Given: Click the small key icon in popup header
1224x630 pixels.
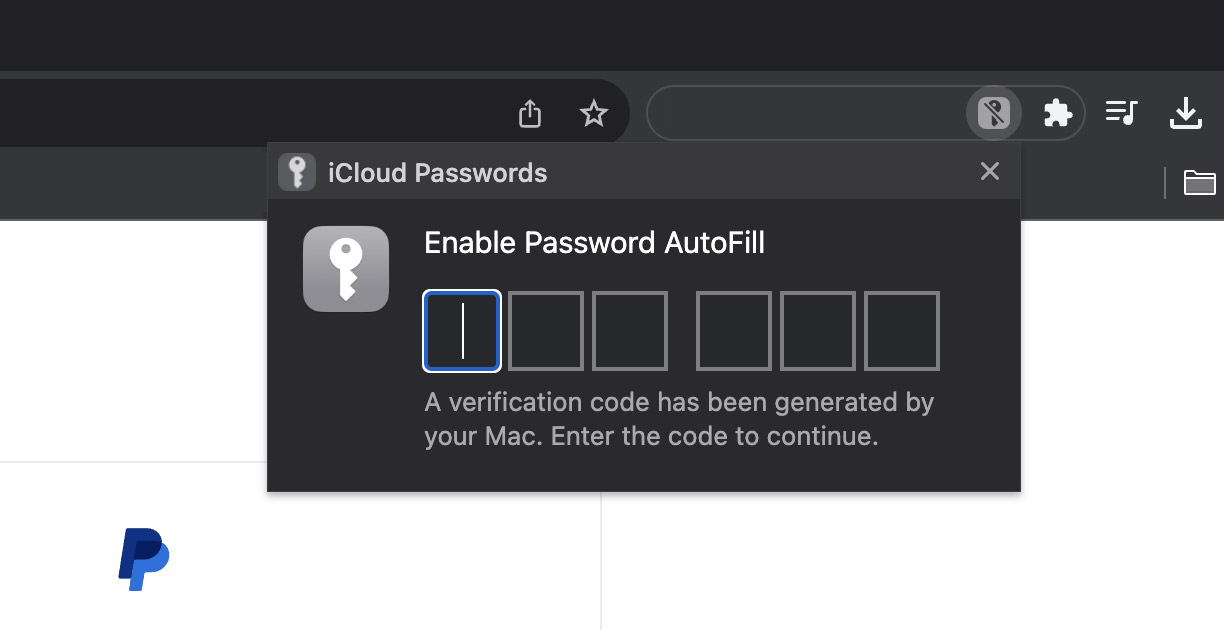Looking at the screenshot, I should [297, 172].
